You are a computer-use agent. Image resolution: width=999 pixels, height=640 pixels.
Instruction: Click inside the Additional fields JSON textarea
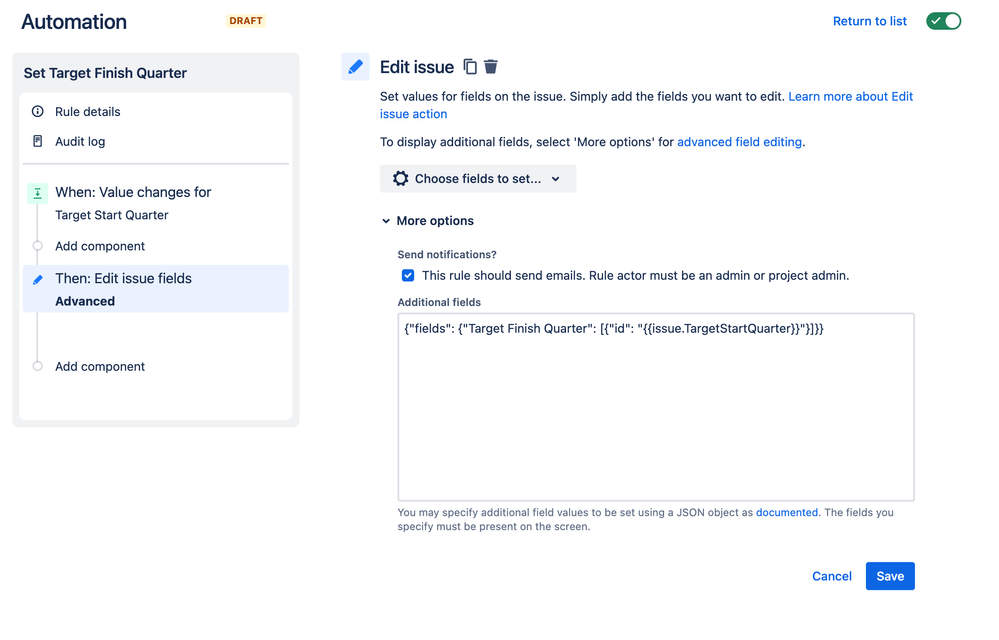click(656, 407)
